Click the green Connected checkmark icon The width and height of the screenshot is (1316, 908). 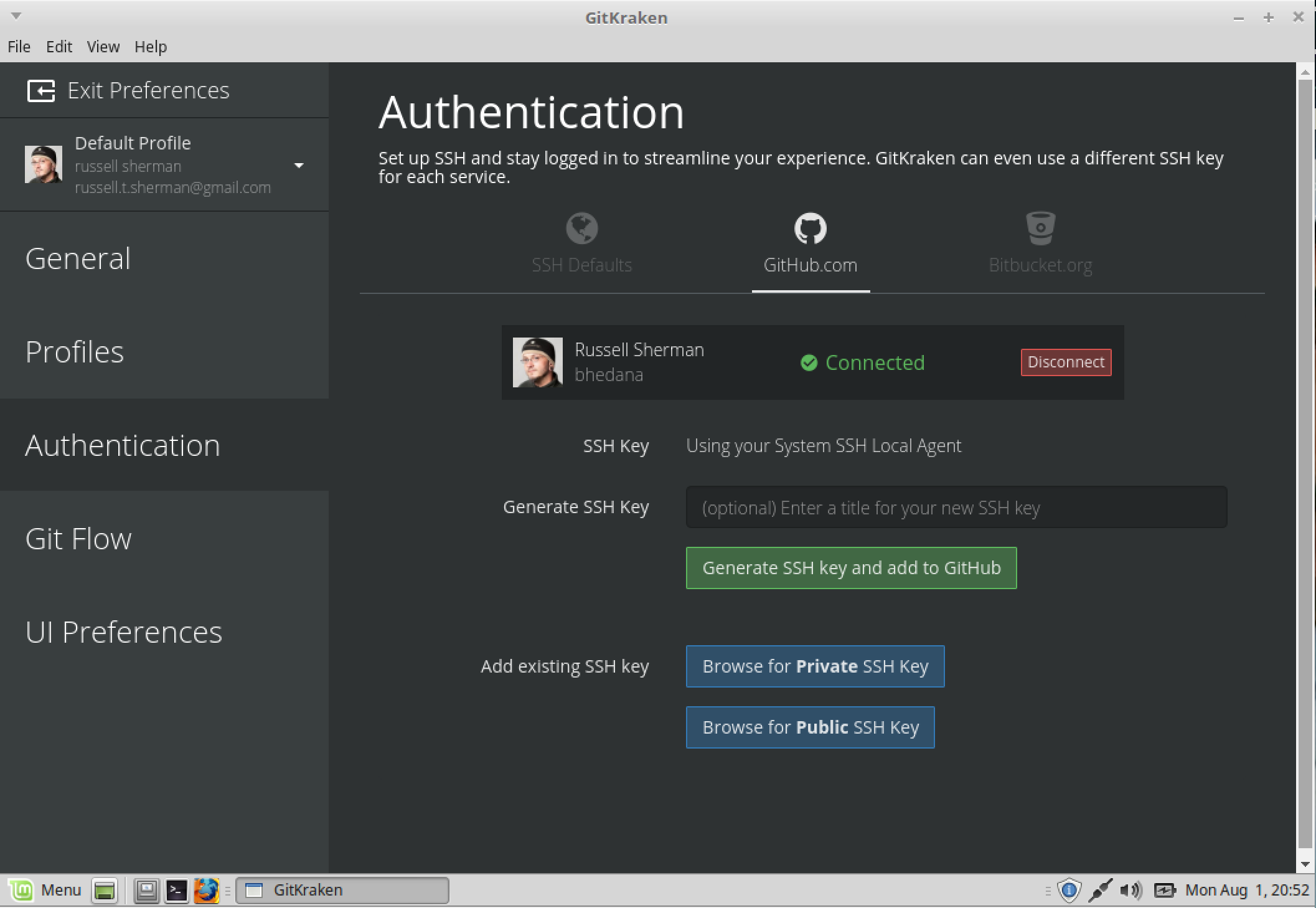pos(809,362)
